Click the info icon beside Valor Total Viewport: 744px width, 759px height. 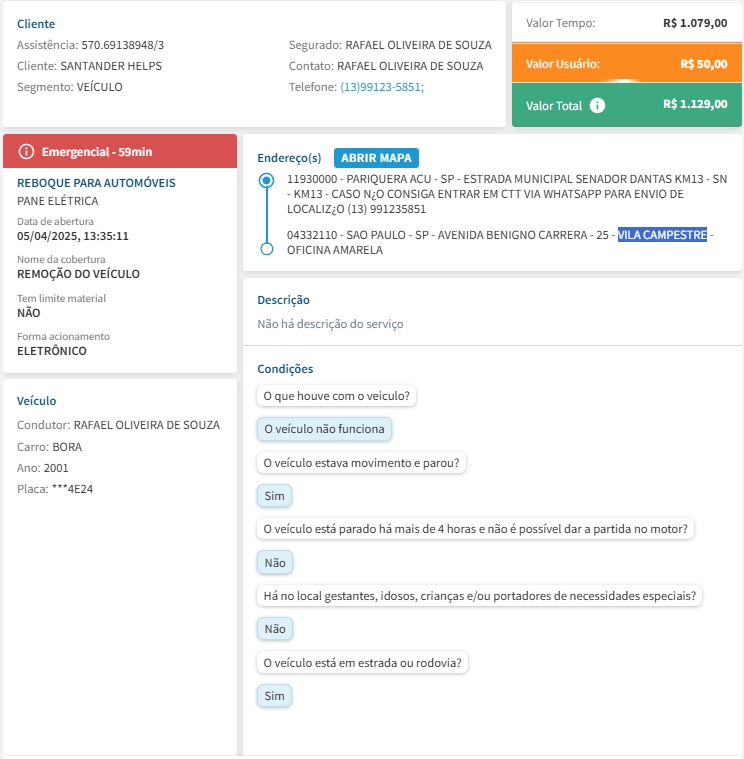597,105
